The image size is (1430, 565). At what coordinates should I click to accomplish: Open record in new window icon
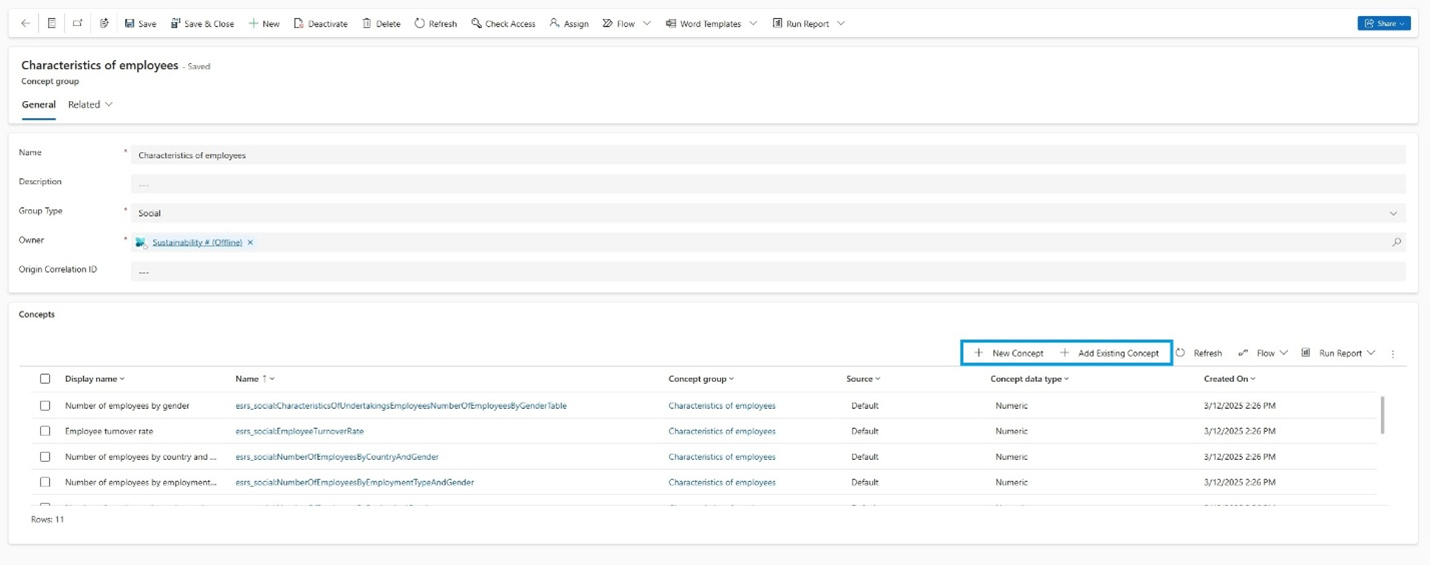pyautogui.click(x=77, y=23)
